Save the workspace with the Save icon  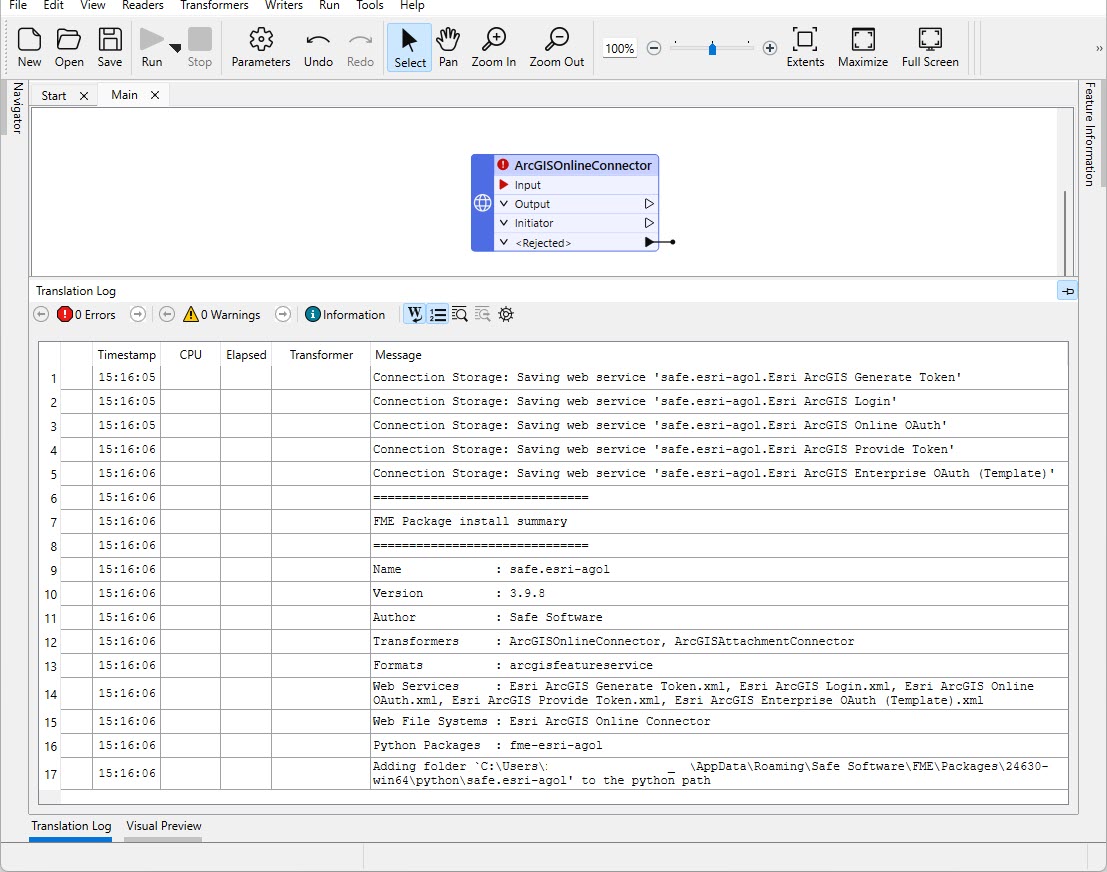(x=109, y=47)
